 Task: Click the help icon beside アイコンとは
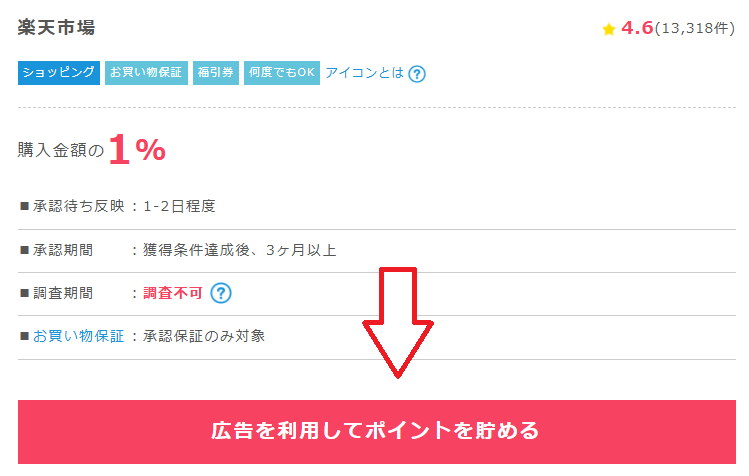click(x=417, y=74)
